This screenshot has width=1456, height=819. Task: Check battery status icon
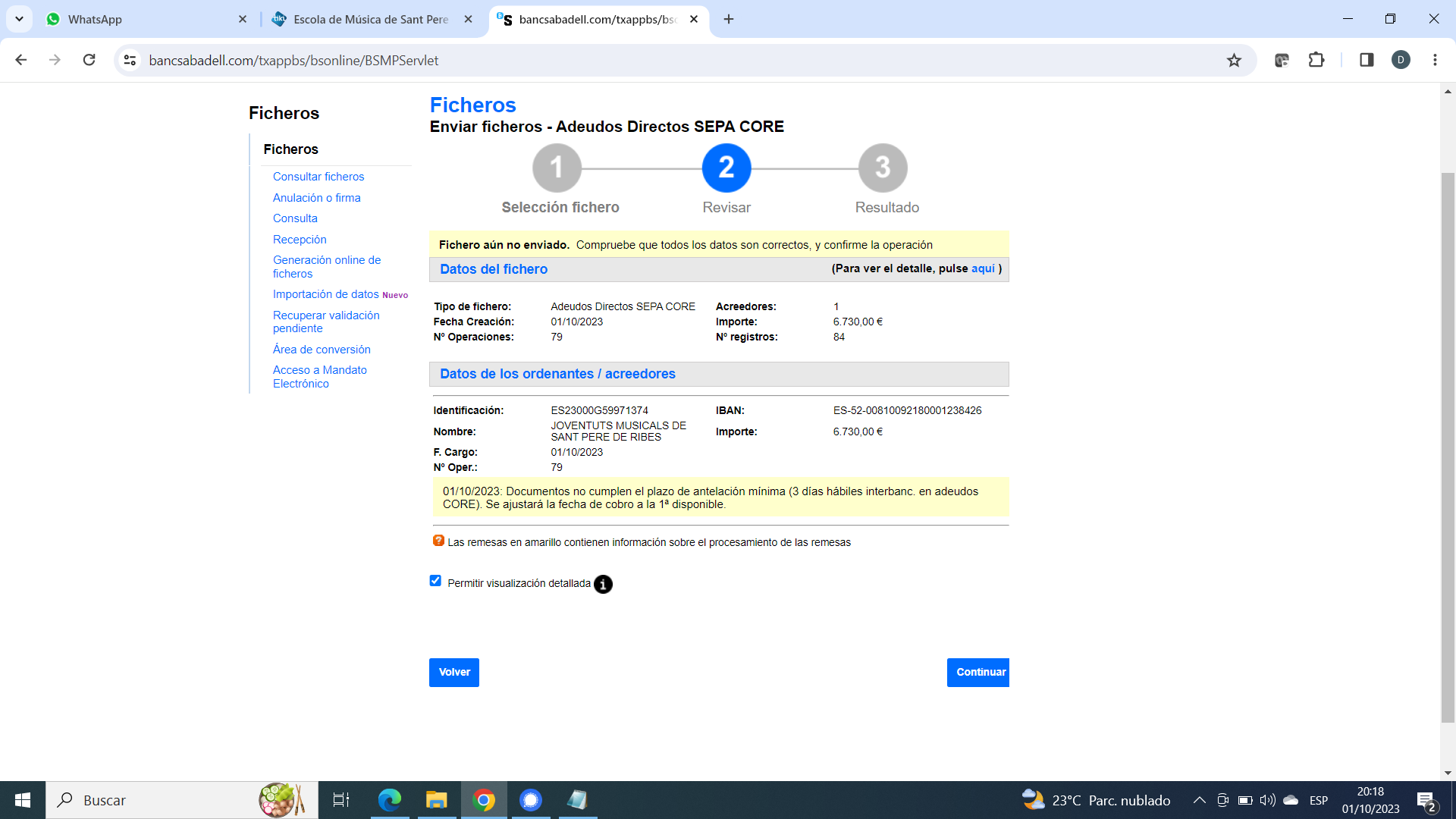1245,800
